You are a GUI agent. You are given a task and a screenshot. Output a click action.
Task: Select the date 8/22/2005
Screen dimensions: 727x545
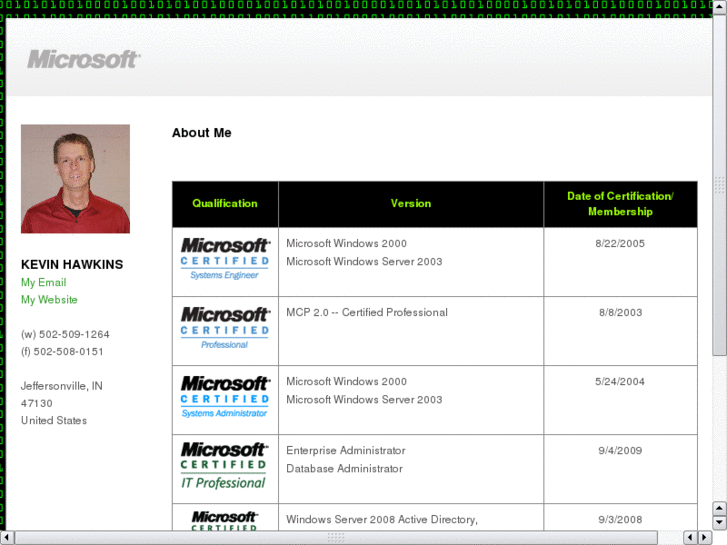point(620,244)
